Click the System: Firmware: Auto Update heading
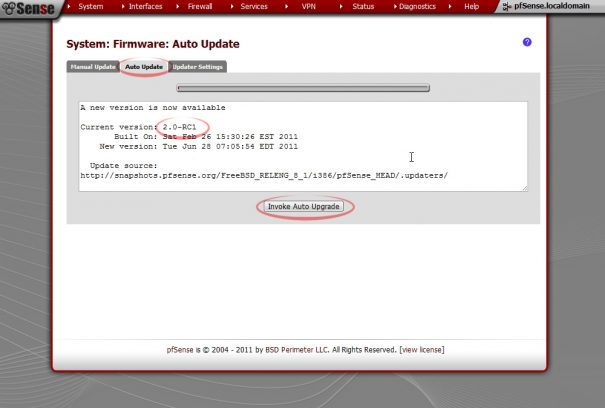Image resolution: width=605 pixels, height=408 pixels. tap(153, 44)
